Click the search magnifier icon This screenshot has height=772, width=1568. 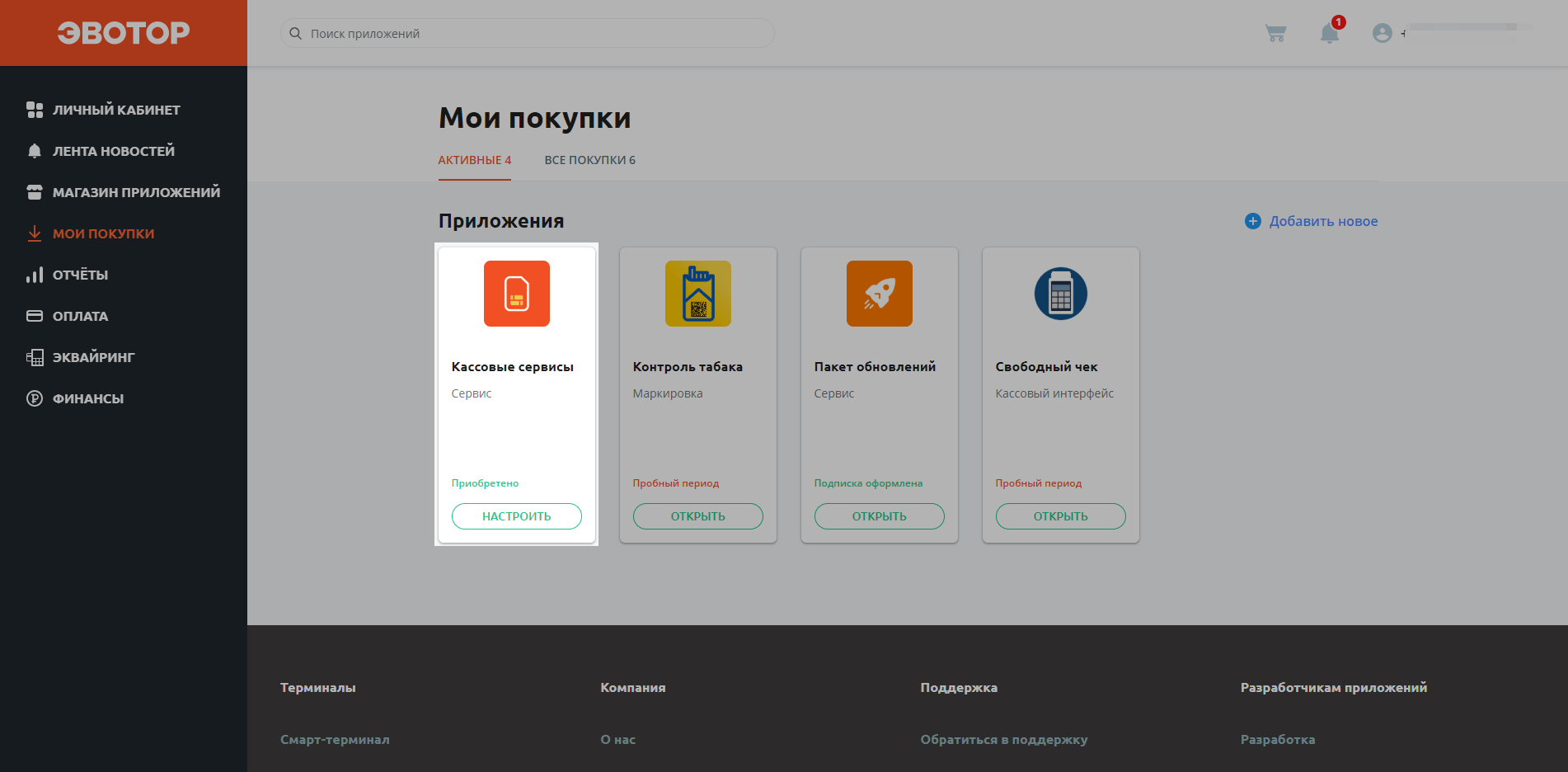click(295, 34)
